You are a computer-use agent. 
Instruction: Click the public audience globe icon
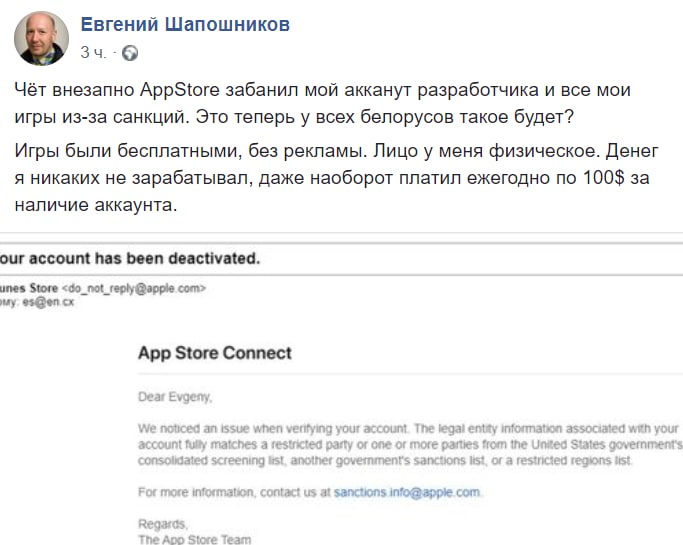(x=130, y=53)
